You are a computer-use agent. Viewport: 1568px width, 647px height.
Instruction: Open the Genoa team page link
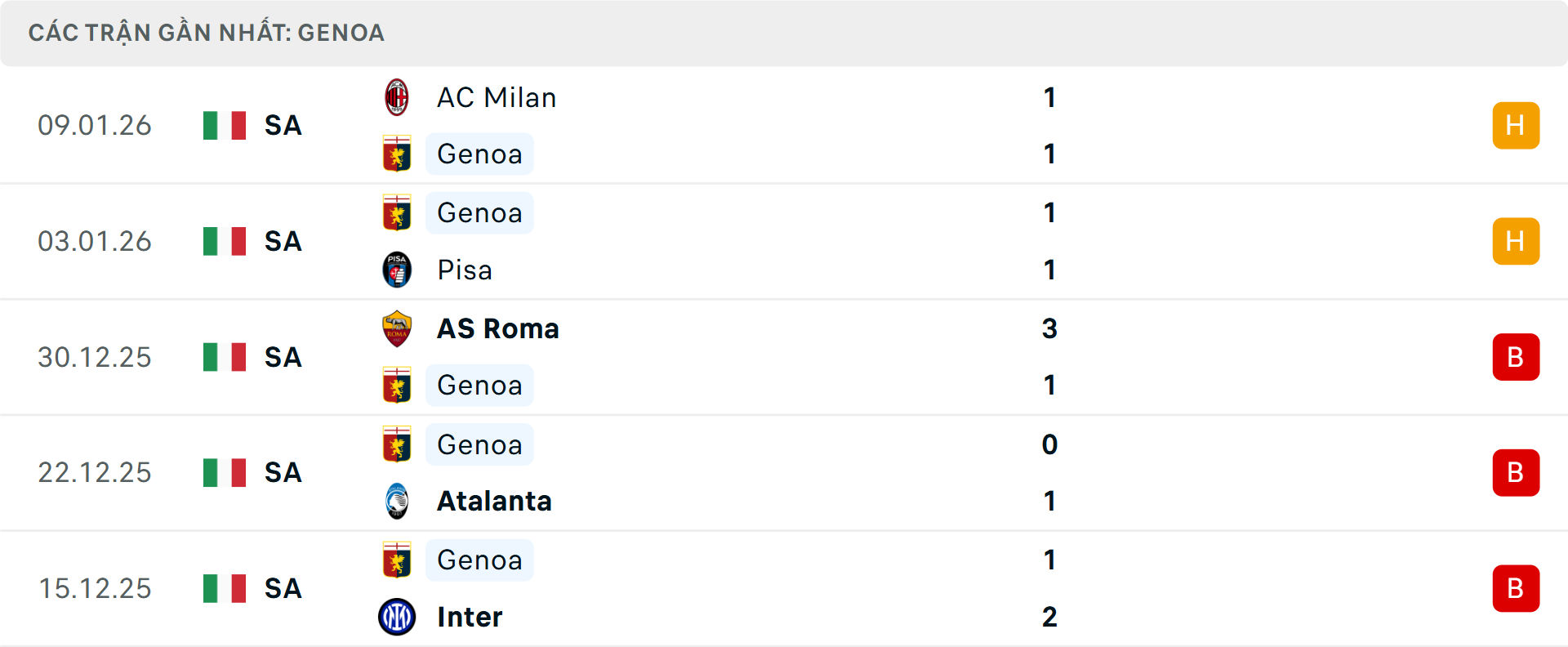pyautogui.click(x=479, y=154)
